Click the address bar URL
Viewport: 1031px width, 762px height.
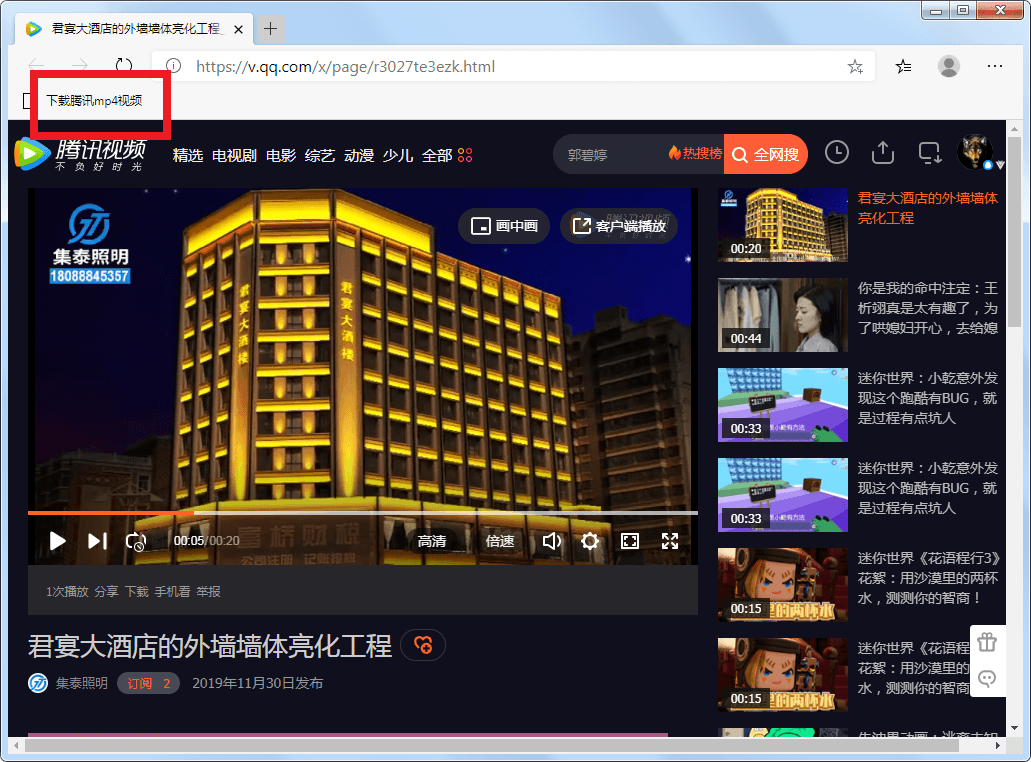point(345,66)
